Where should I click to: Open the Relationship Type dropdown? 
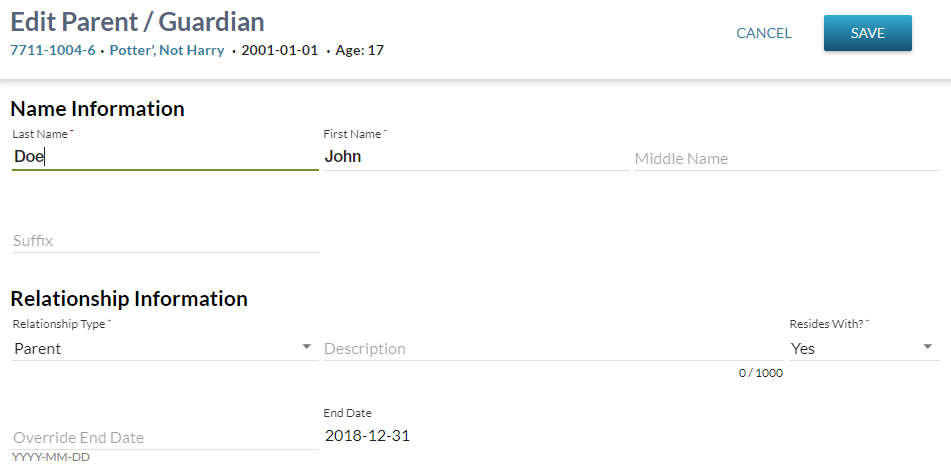pos(165,348)
